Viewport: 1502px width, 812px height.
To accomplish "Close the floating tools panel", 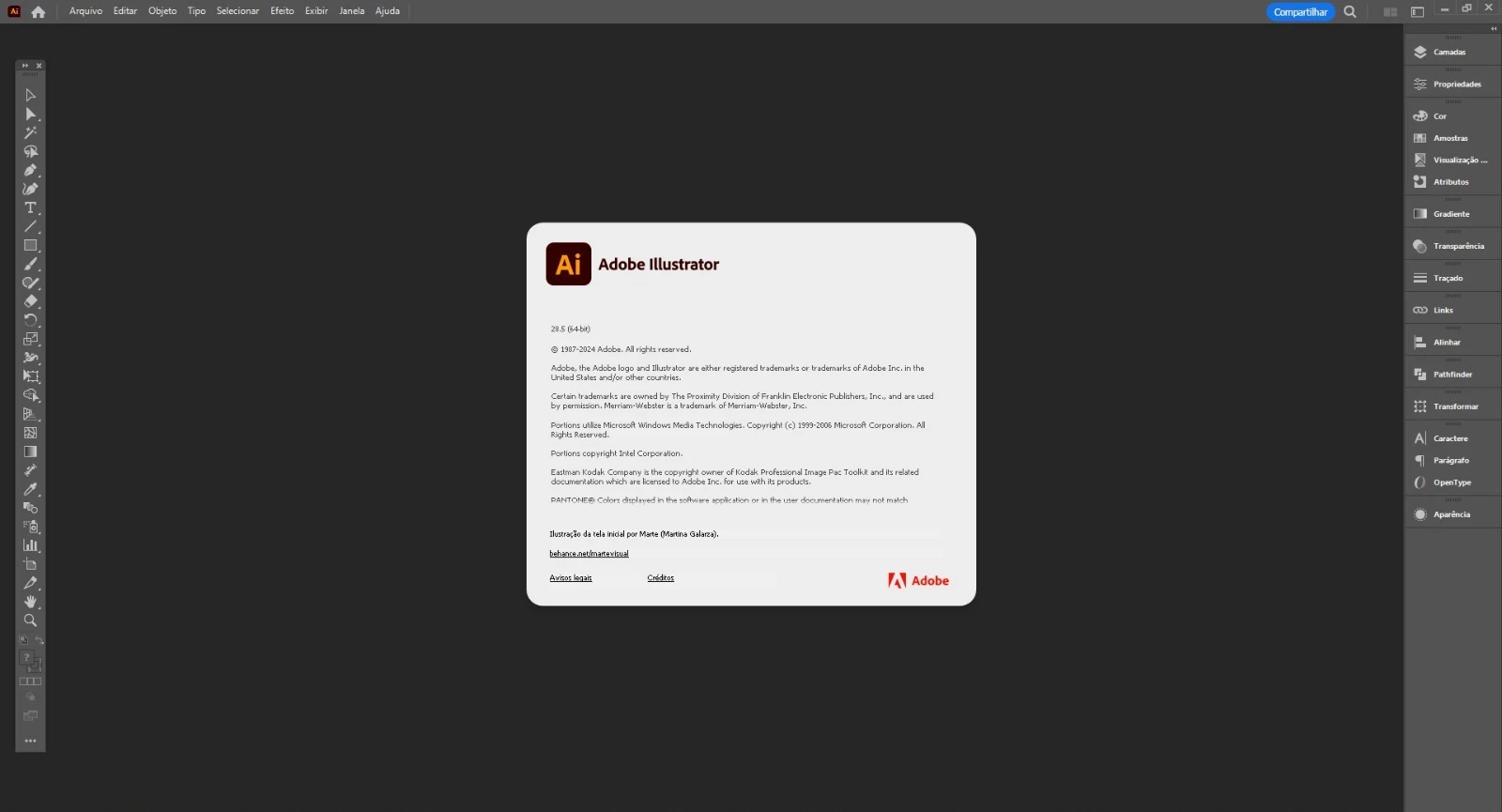I will [38, 66].
